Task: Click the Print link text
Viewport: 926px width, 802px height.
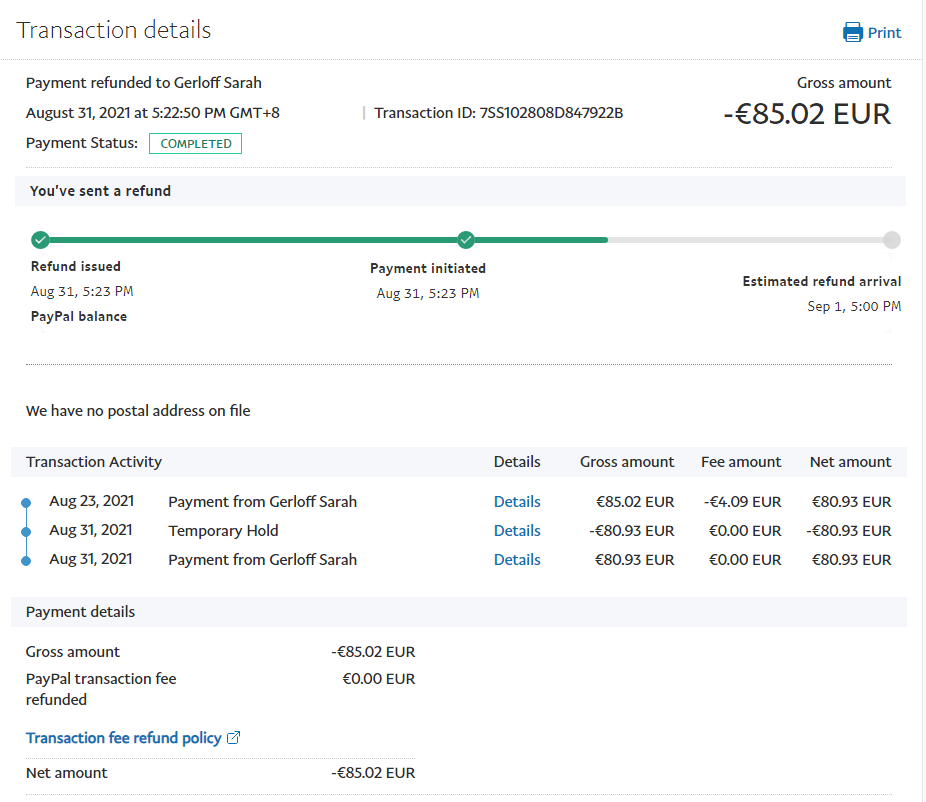Action: click(884, 33)
